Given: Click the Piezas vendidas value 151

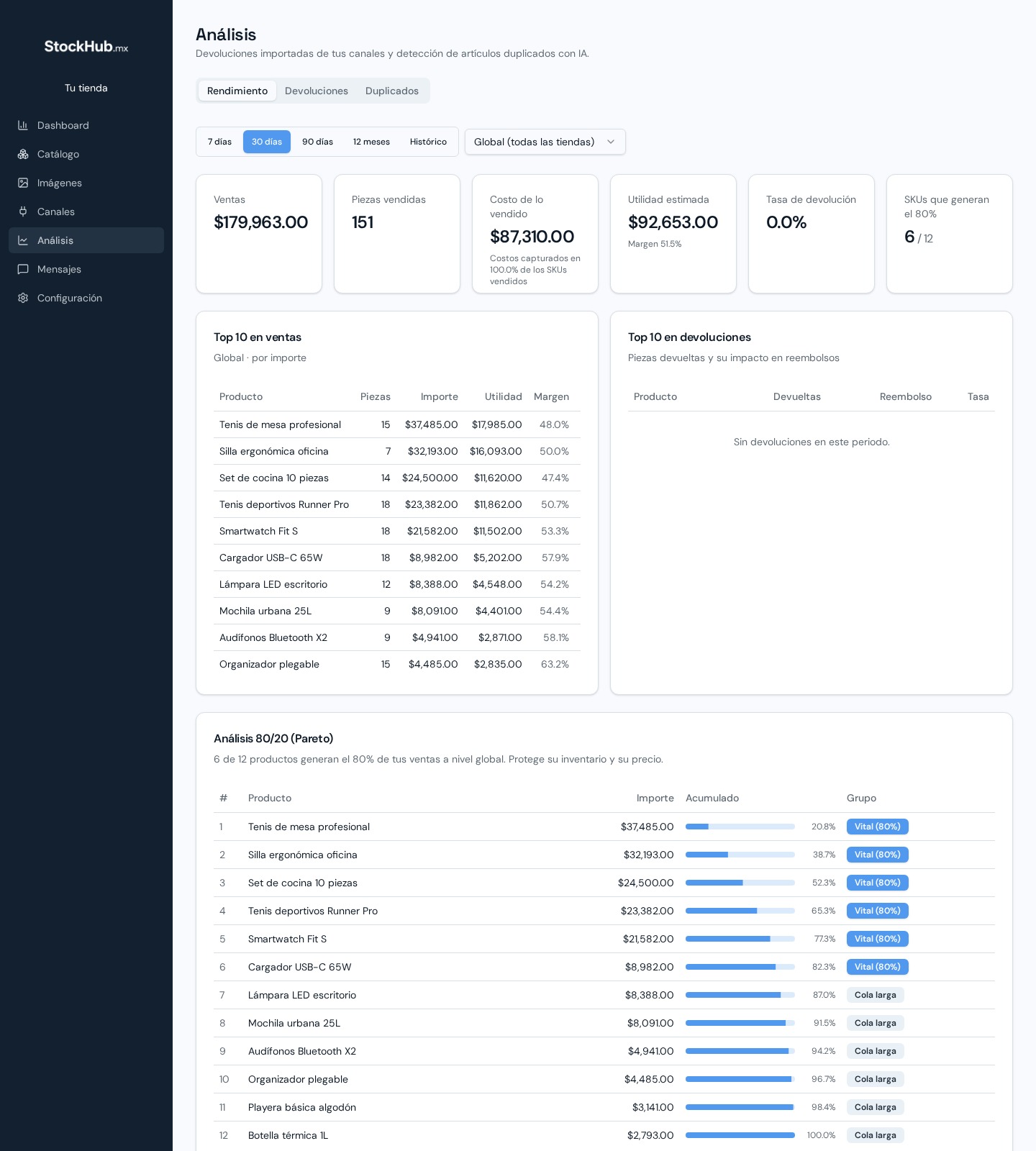Looking at the screenshot, I should pyautogui.click(x=363, y=222).
